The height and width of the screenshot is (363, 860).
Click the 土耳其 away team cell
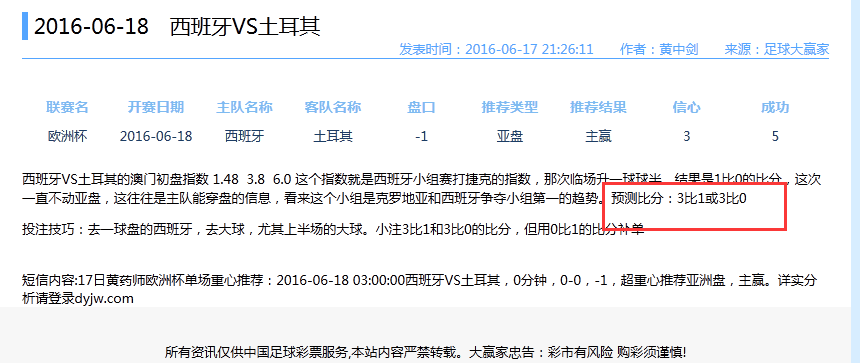(x=333, y=136)
